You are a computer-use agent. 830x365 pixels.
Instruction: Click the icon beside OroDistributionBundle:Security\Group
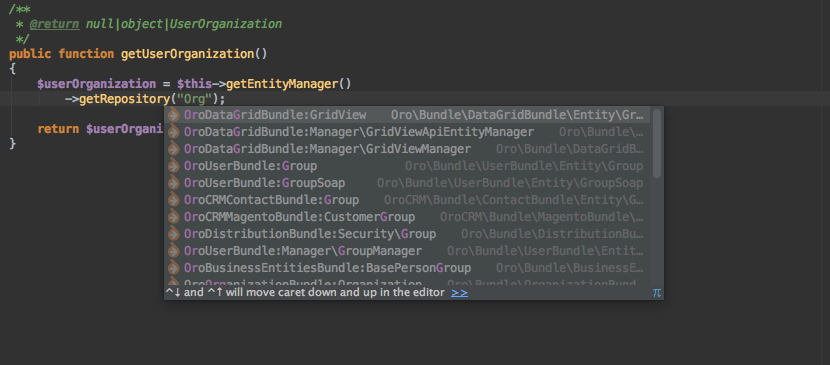[174, 234]
